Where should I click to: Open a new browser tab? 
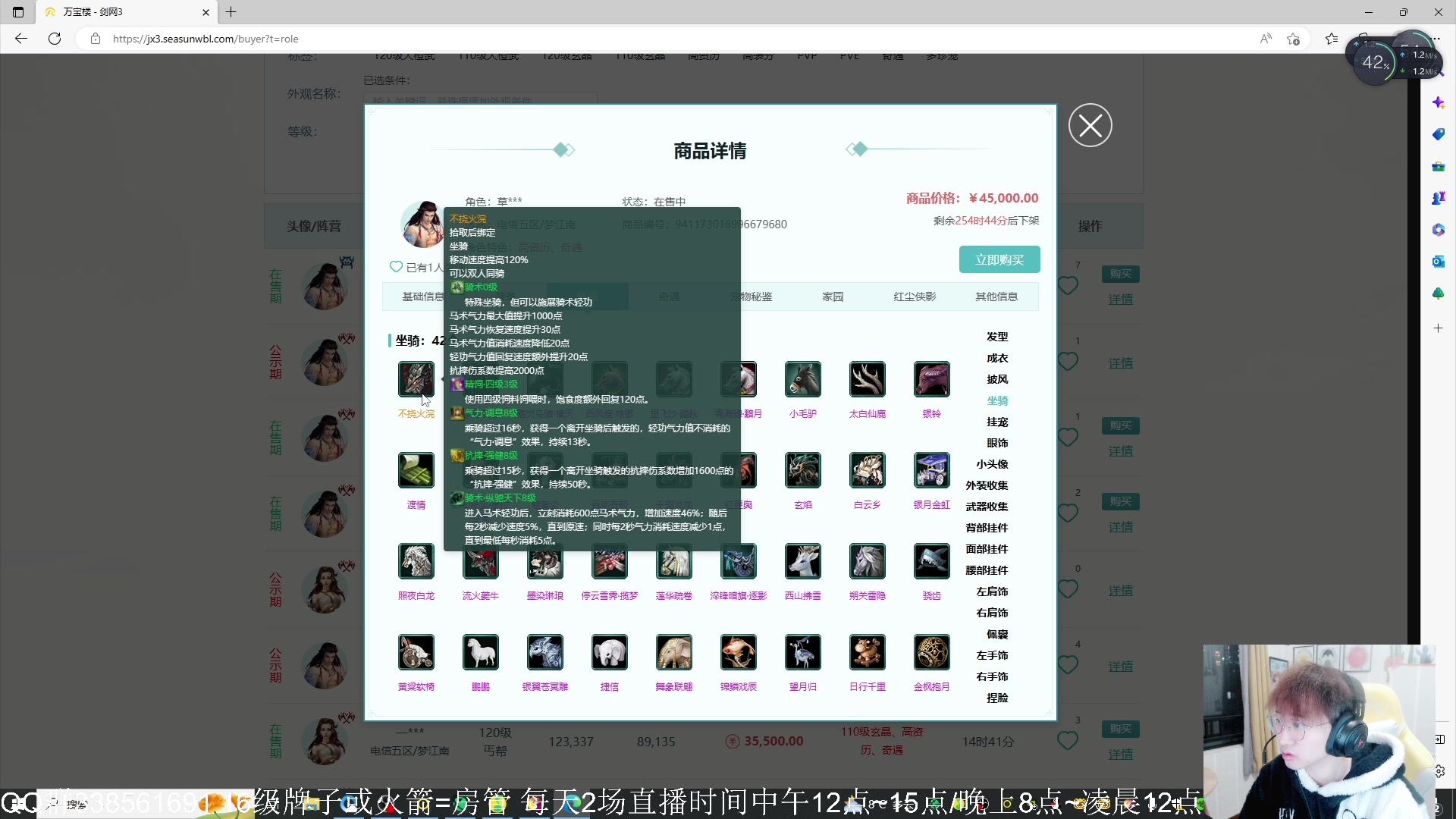point(231,12)
